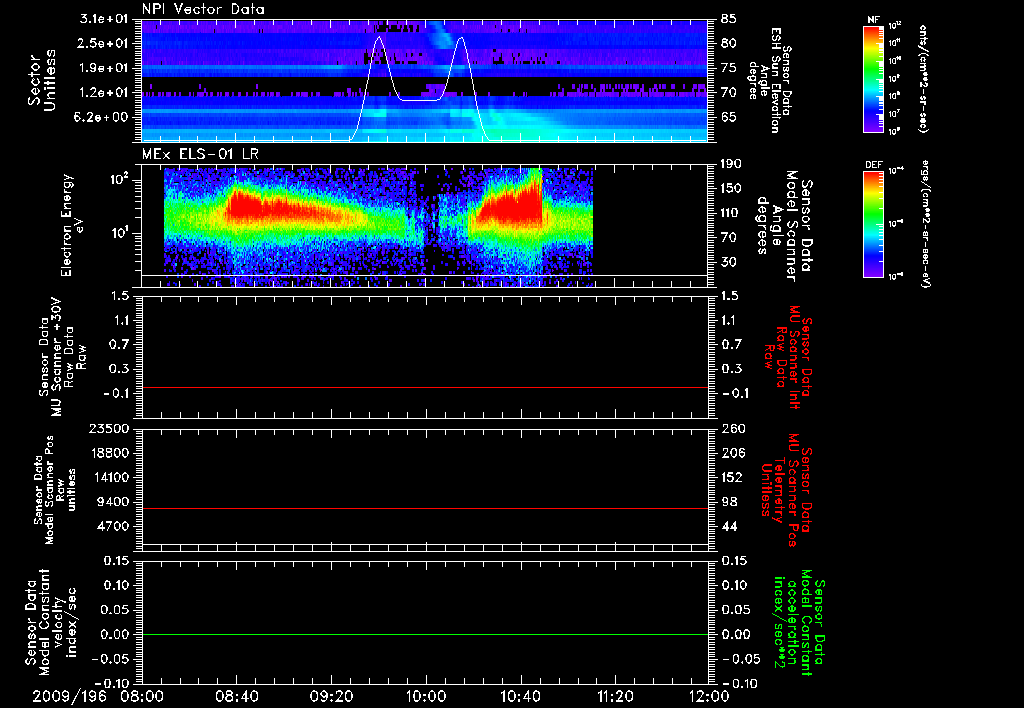Click the 'MU Scanner +30V' left axis label

pos(62,357)
